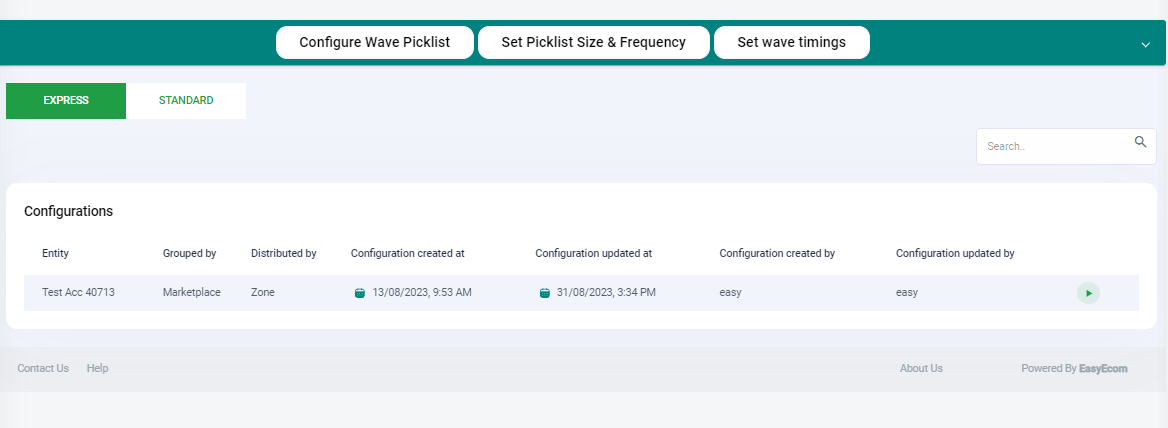1168x428 pixels.
Task: Click calendar icon beside created date
Action: point(360,293)
